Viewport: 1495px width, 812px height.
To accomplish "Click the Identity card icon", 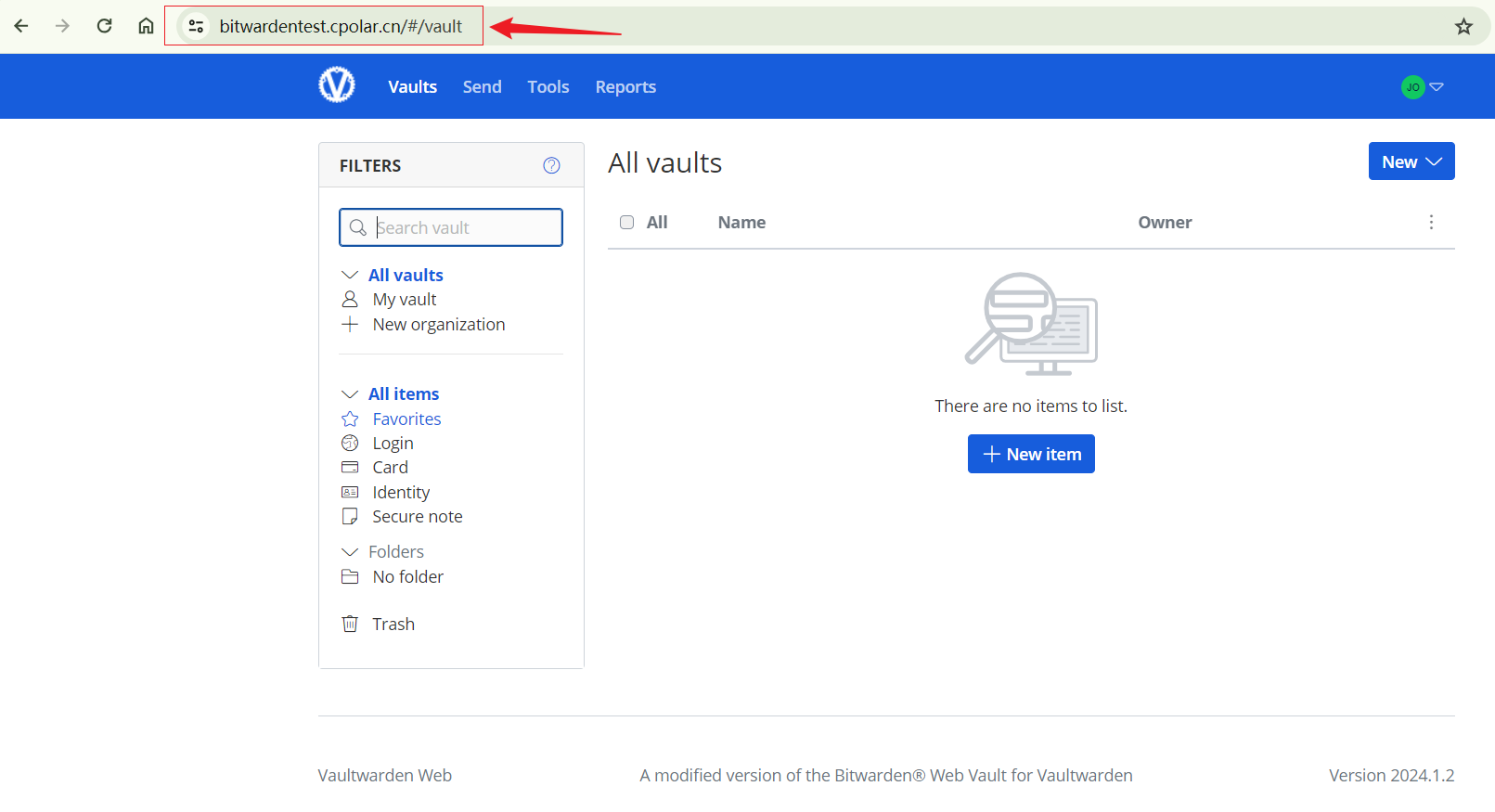I will point(350,492).
